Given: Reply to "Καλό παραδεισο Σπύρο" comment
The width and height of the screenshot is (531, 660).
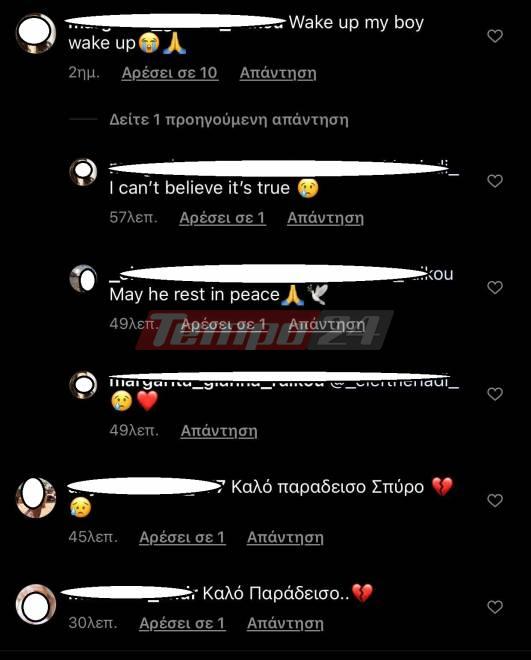Looking at the screenshot, I should 285,538.
